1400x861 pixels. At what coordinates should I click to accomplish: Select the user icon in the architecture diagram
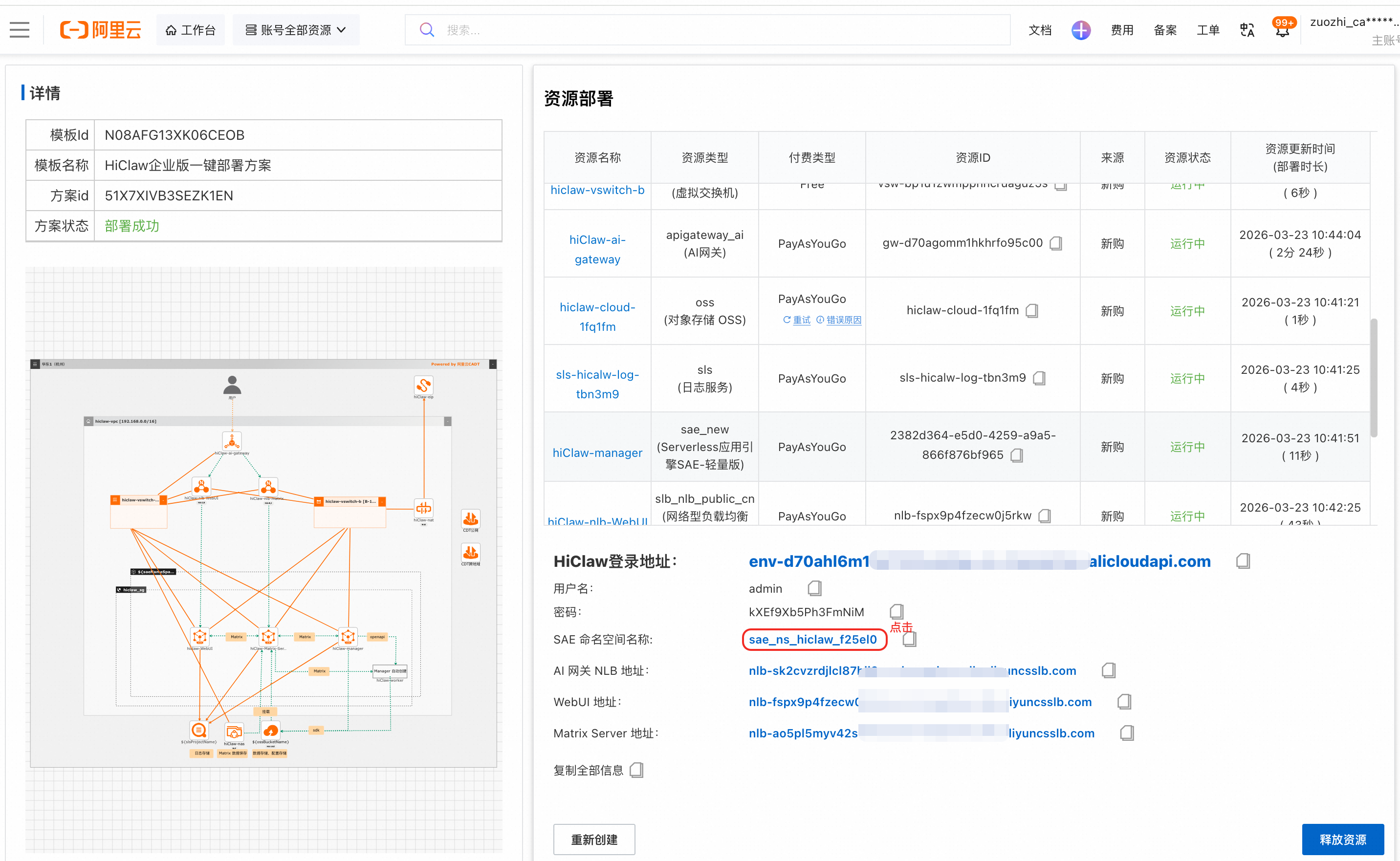[x=232, y=385]
